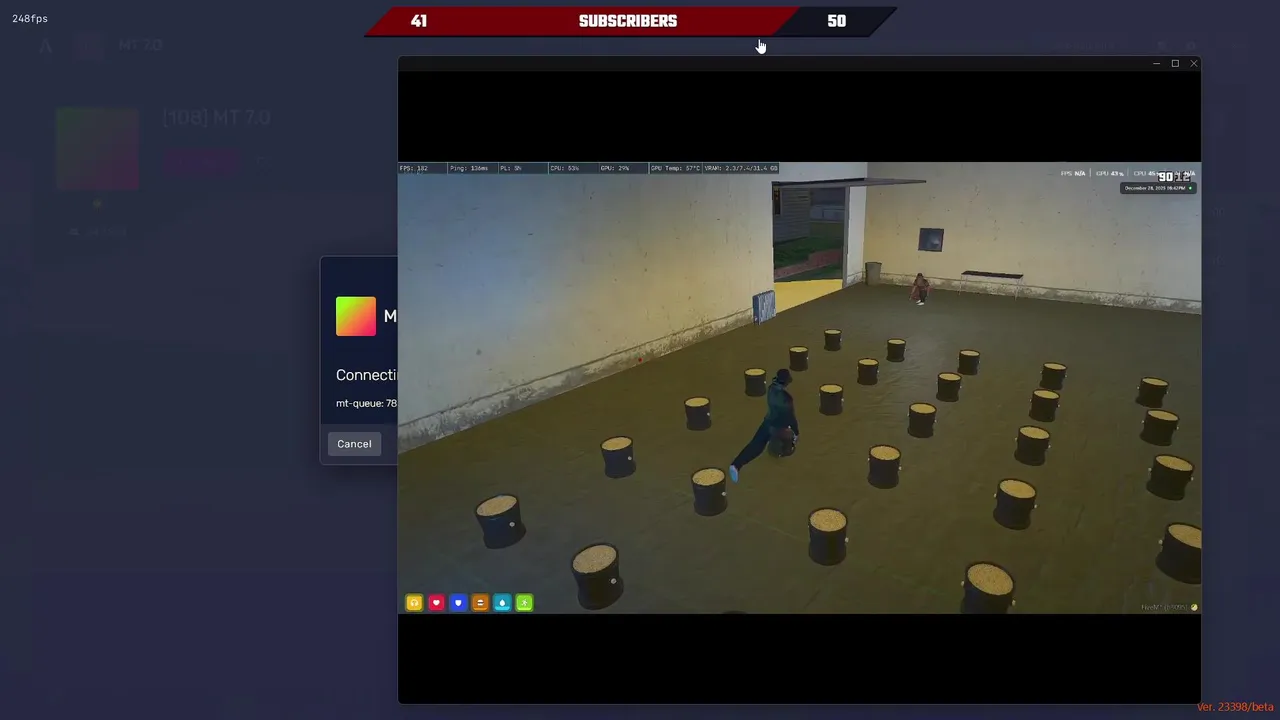Click the red heart health icon
Viewport: 1280px width, 720px height.
436,603
